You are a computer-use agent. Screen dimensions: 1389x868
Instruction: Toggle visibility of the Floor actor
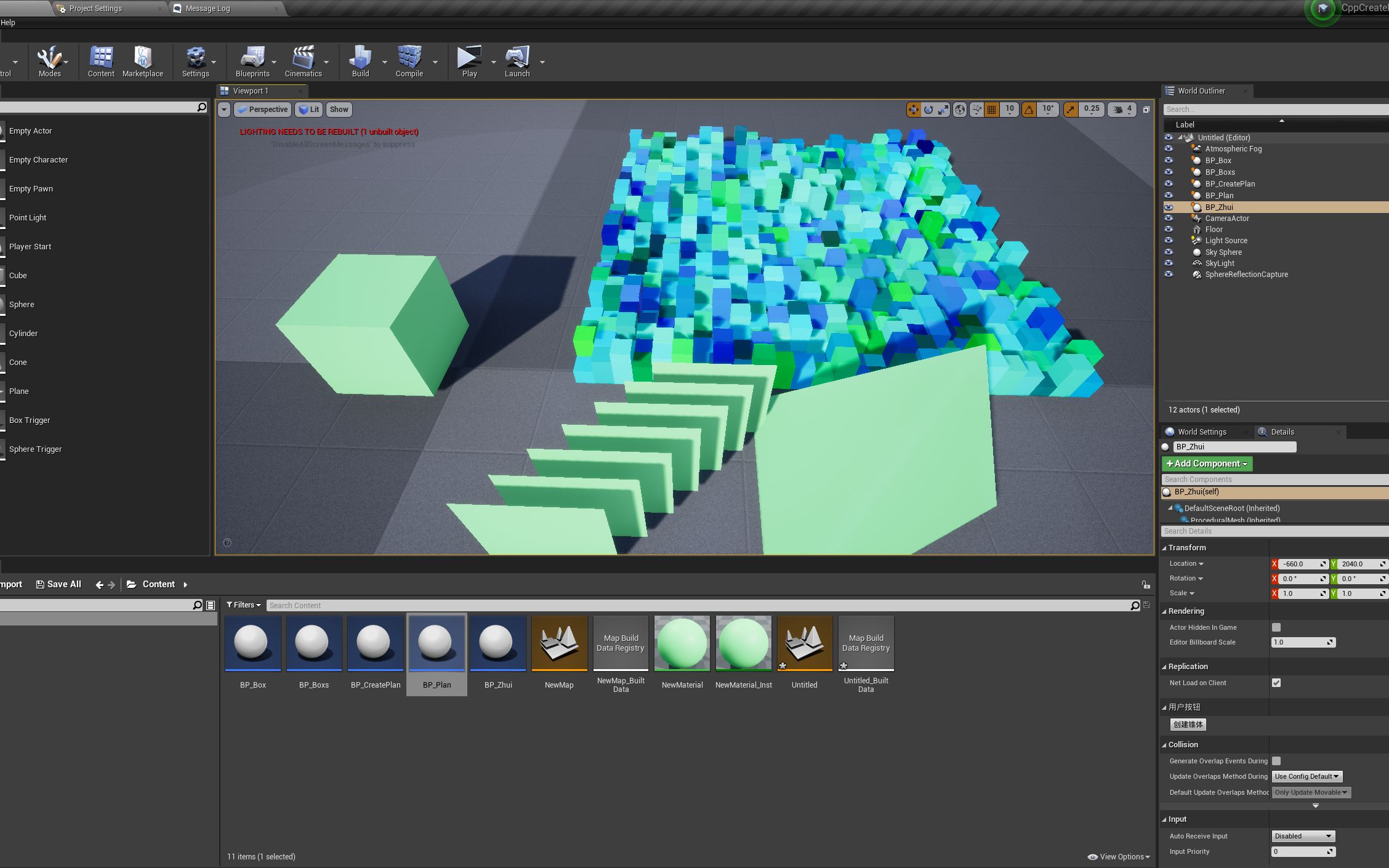pos(1168,229)
